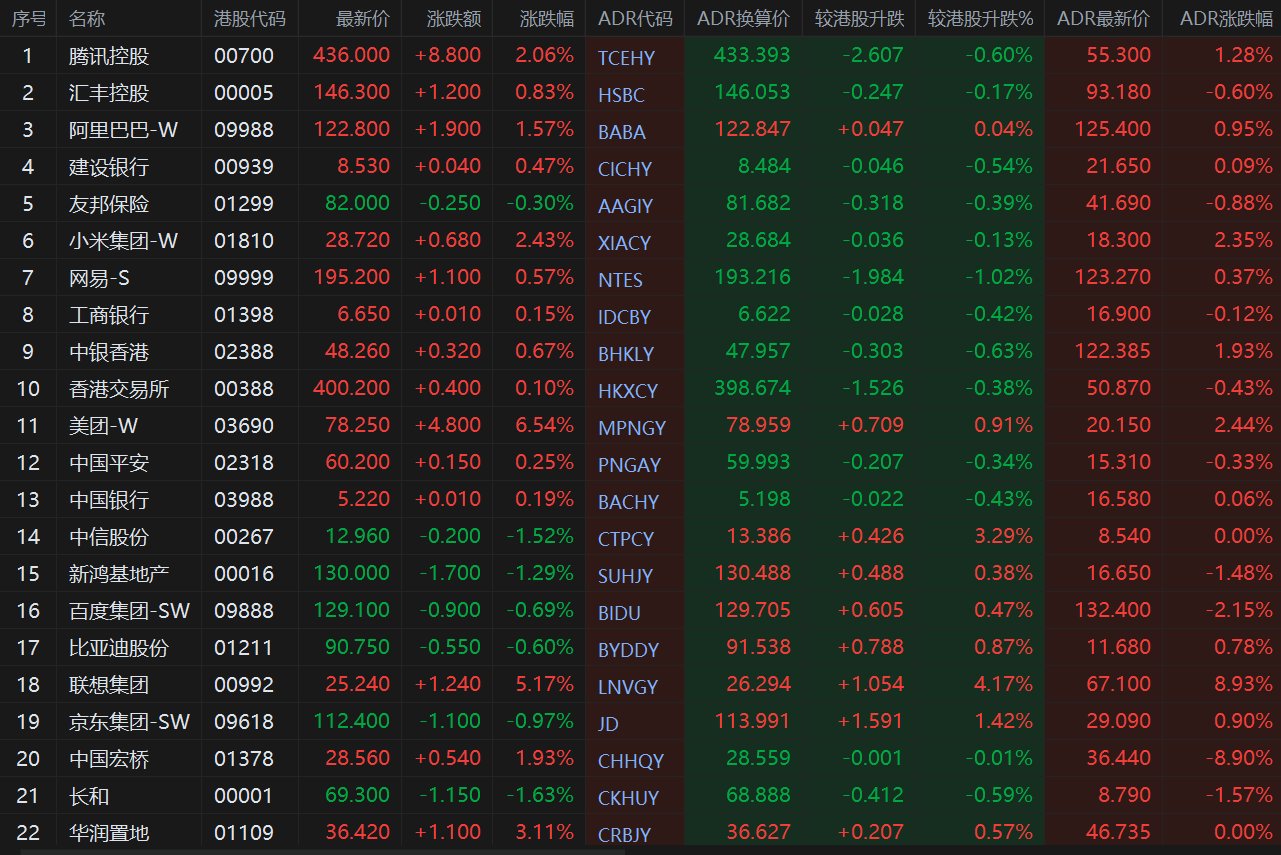Click the BACHY ADR code
This screenshot has height=855, width=1281.
(x=628, y=502)
